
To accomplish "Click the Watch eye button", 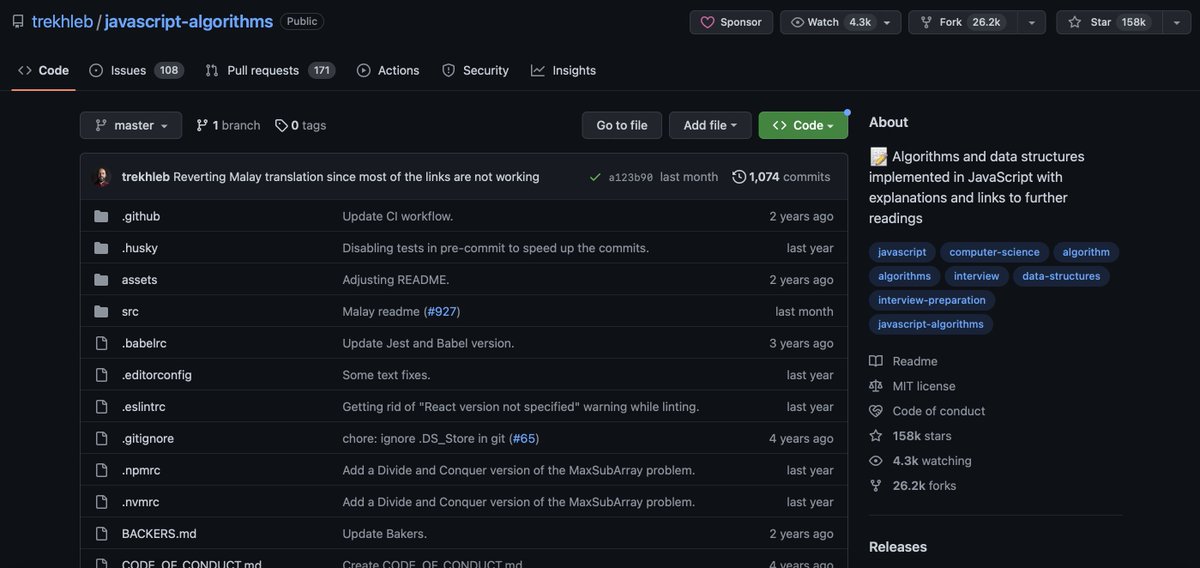I will 826,22.
